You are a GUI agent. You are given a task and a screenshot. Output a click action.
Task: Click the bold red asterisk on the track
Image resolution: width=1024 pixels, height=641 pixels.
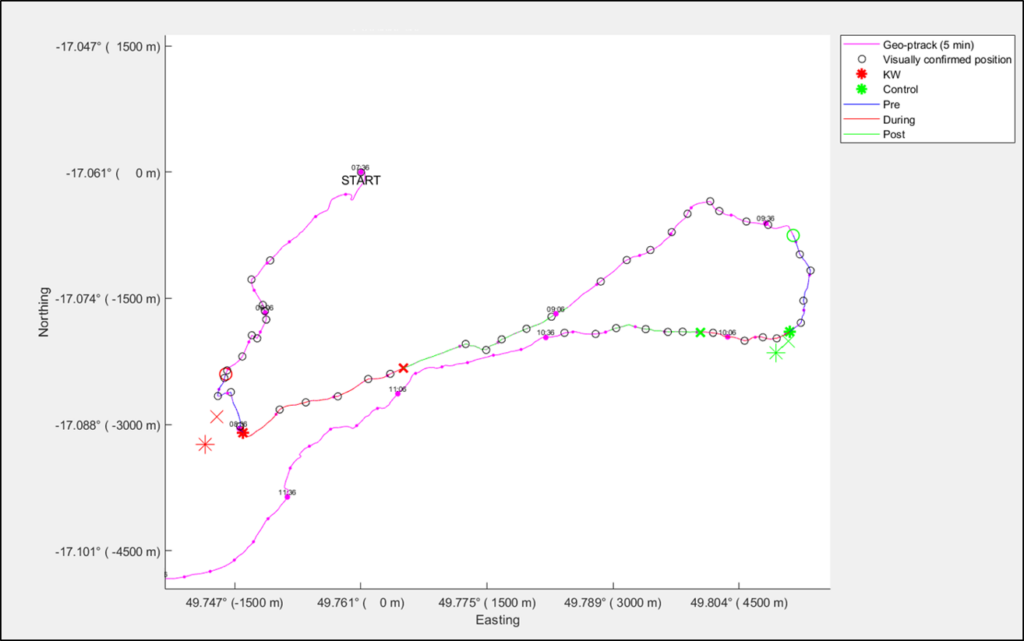click(242, 433)
